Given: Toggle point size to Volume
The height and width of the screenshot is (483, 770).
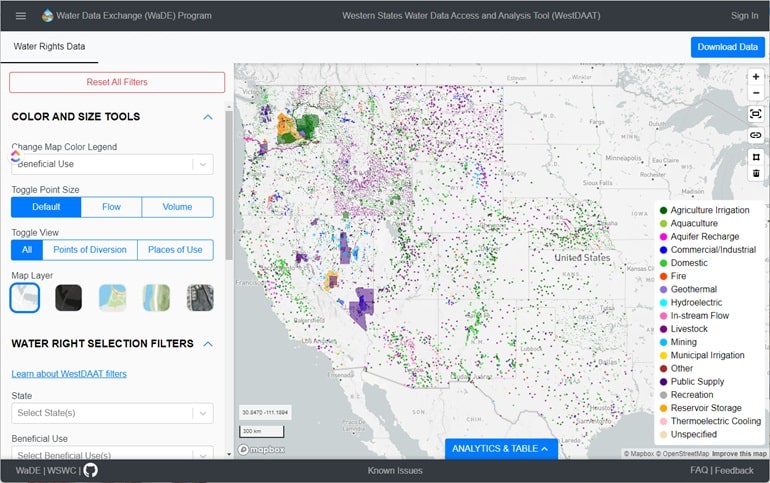Looking at the screenshot, I should click(x=177, y=207).
